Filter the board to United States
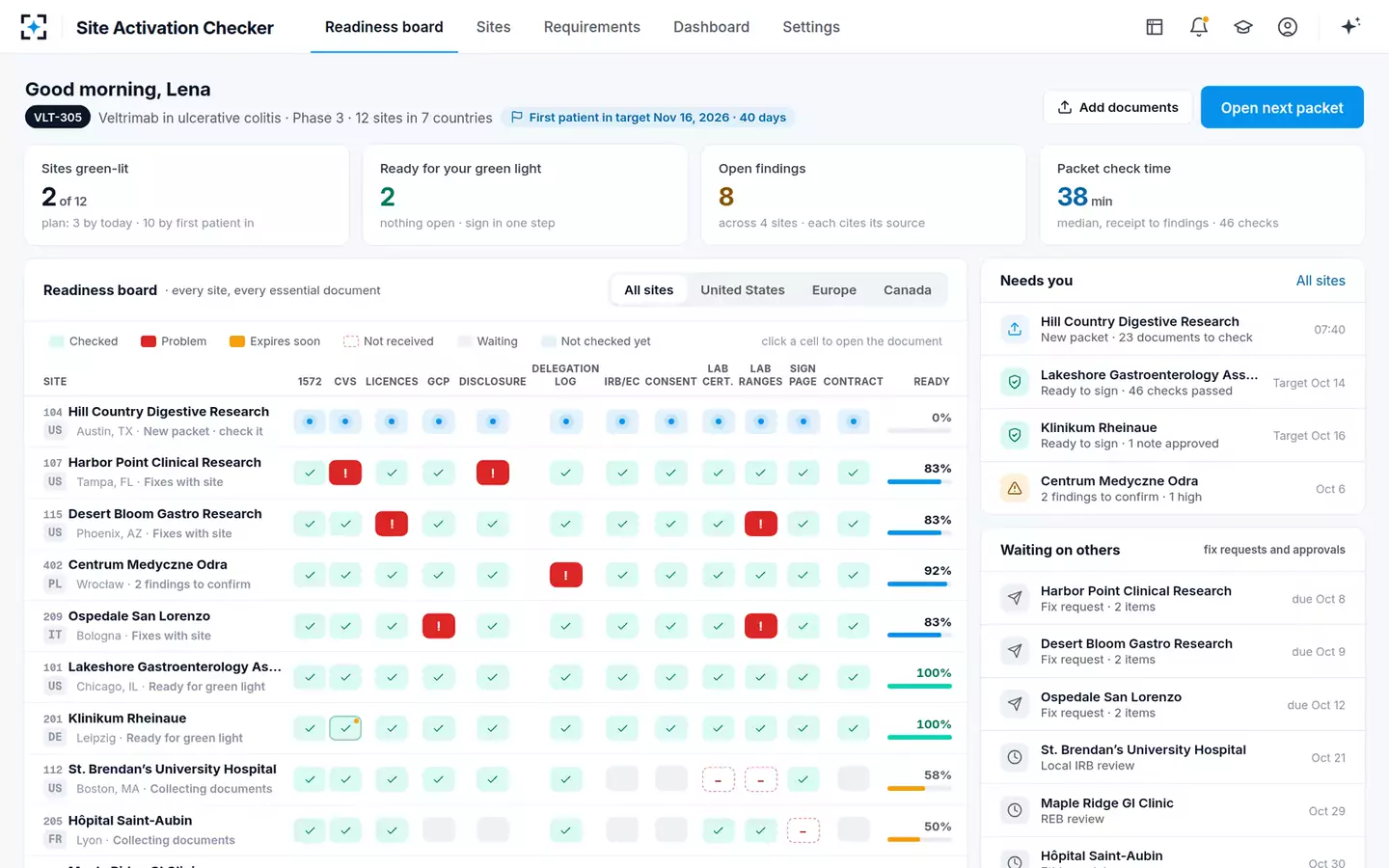Image resolution: width=1389 pixels, height=868 pixels. tap(743, 289)
